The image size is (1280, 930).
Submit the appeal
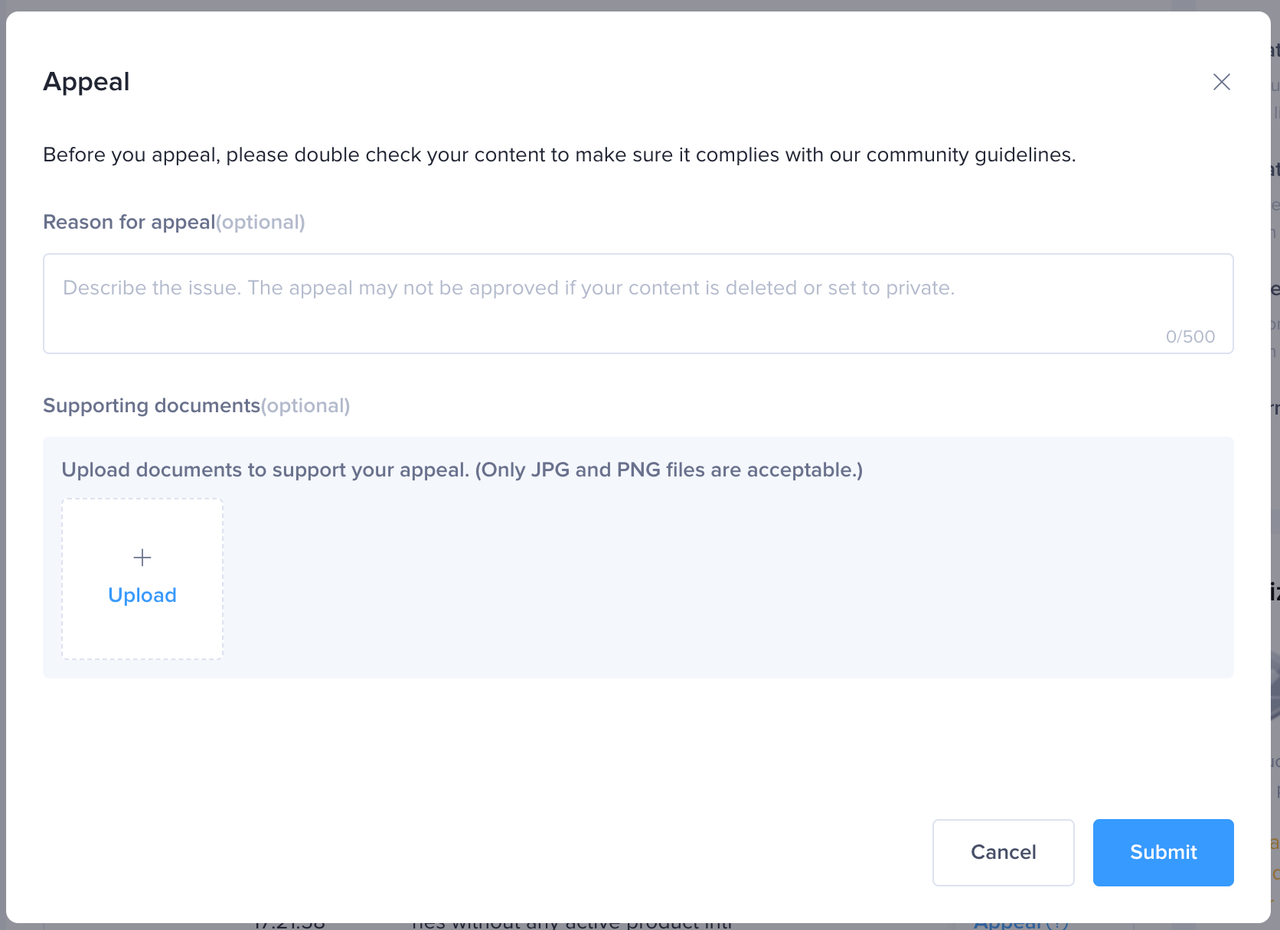[x=1163, y=852]
